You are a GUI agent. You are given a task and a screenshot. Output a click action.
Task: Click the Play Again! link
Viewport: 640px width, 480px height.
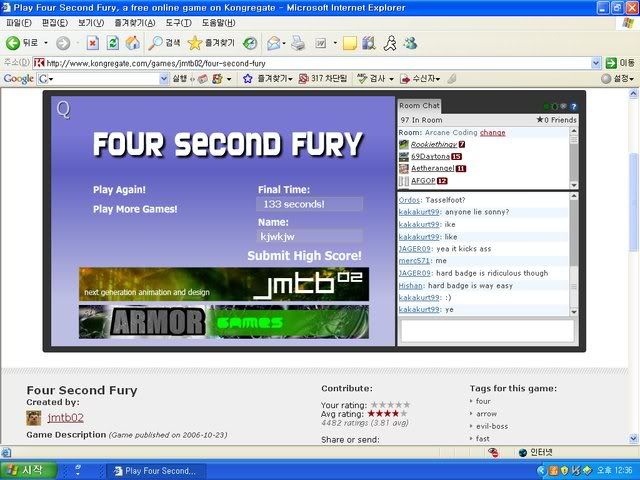119,189
